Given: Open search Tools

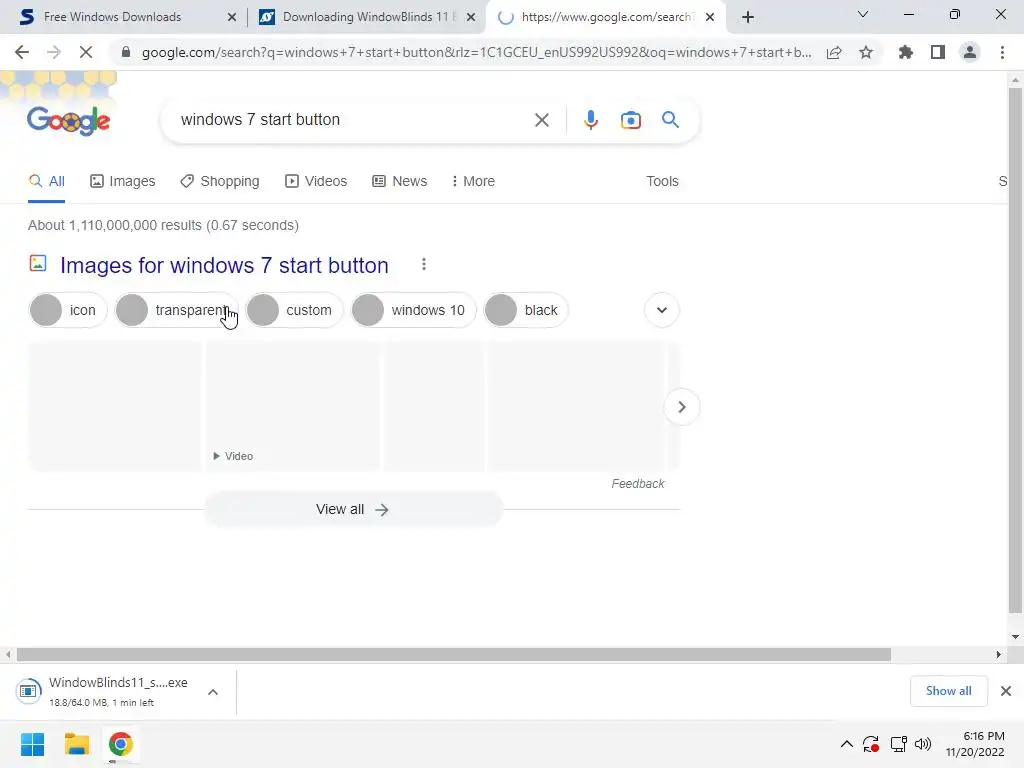Looking at the screenshot, I should [x=662, y=182].
